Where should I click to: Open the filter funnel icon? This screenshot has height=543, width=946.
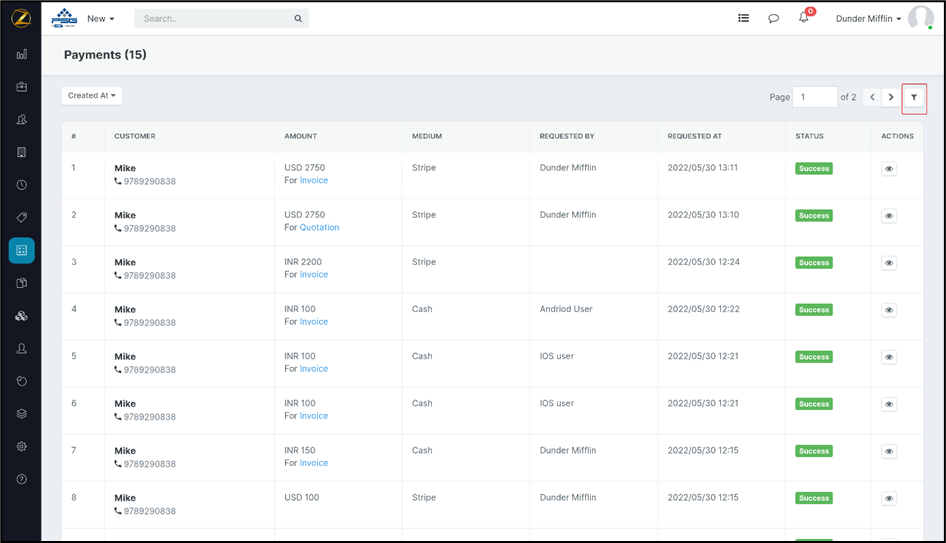(914, 97)
